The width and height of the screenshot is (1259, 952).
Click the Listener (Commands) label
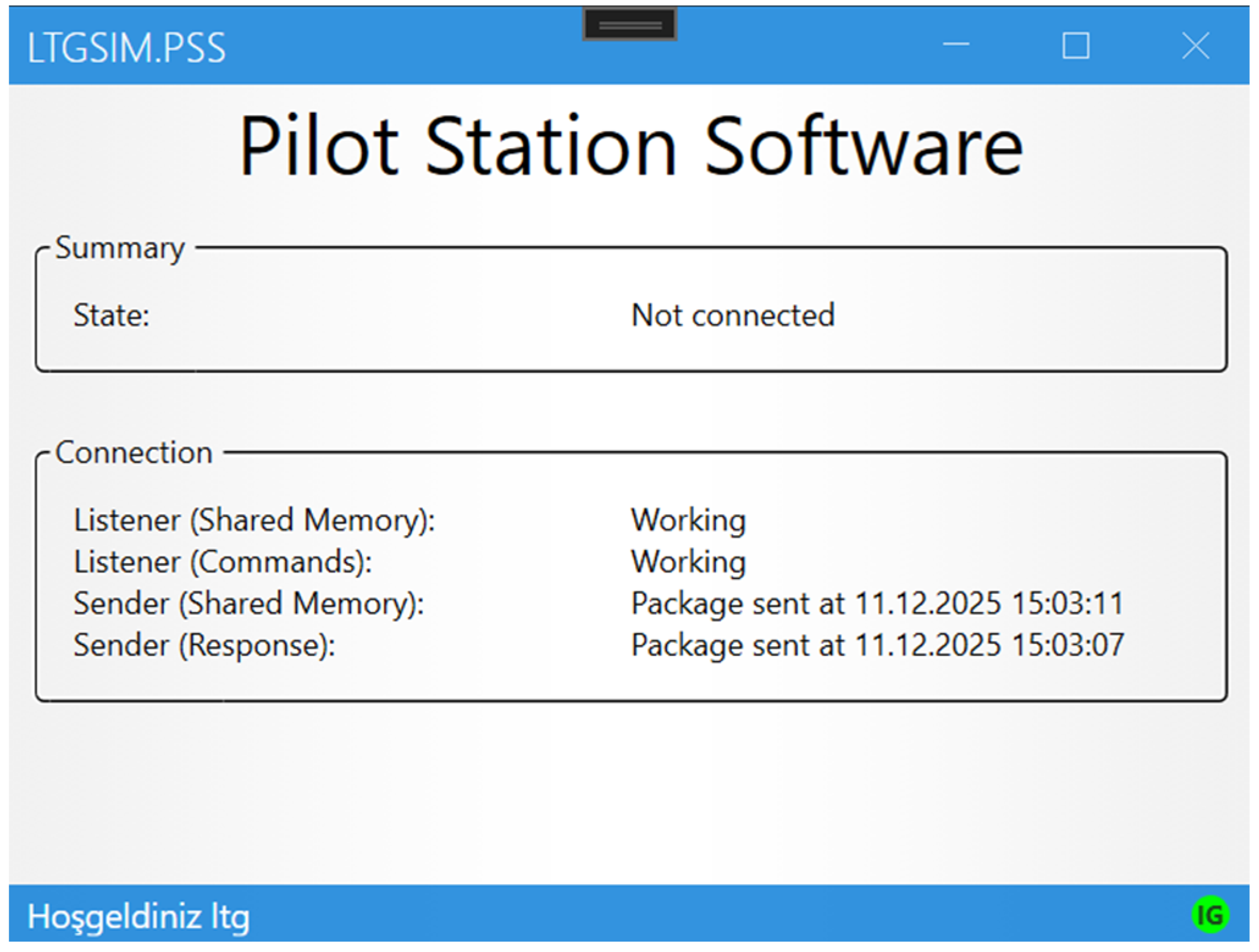click(x=223, y=563)
